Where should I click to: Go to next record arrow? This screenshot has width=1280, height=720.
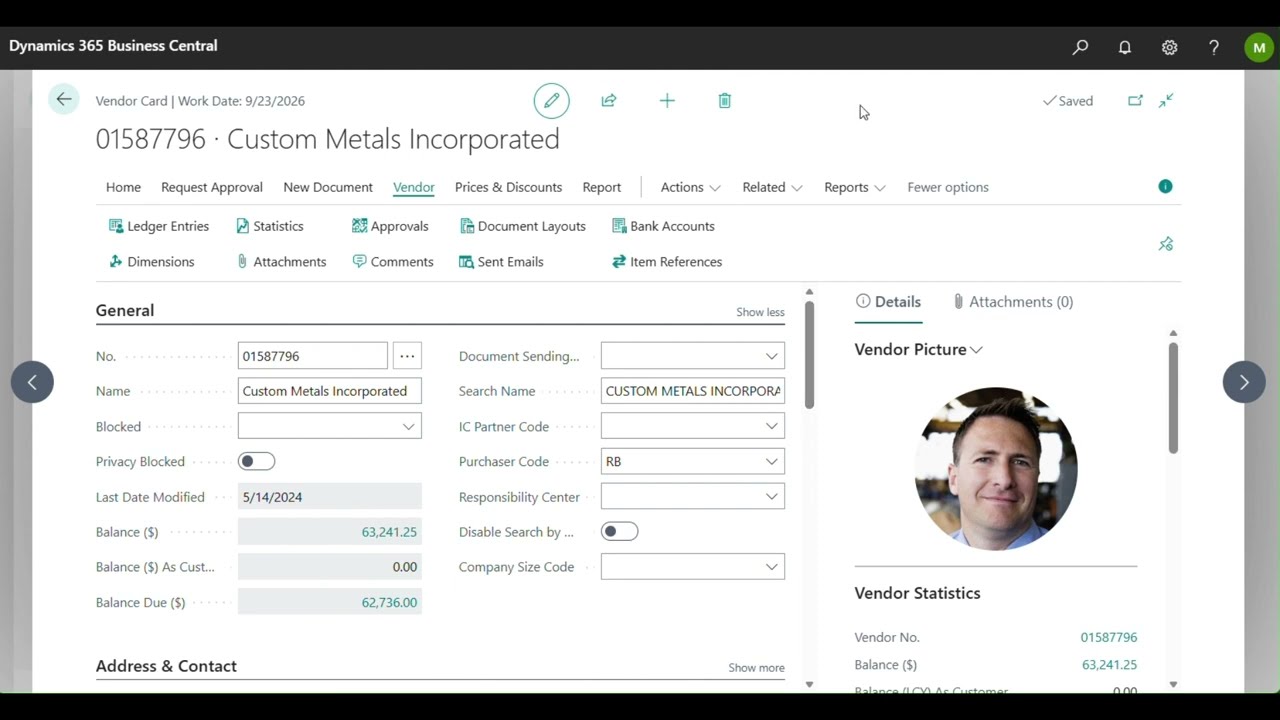(x=1244, y=382)
